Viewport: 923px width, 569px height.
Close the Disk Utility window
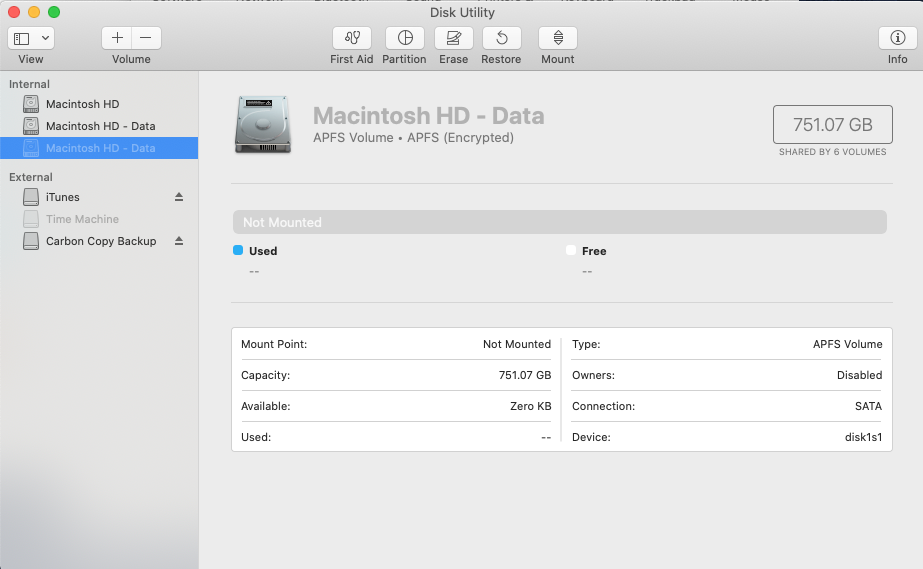pos(14,12)
